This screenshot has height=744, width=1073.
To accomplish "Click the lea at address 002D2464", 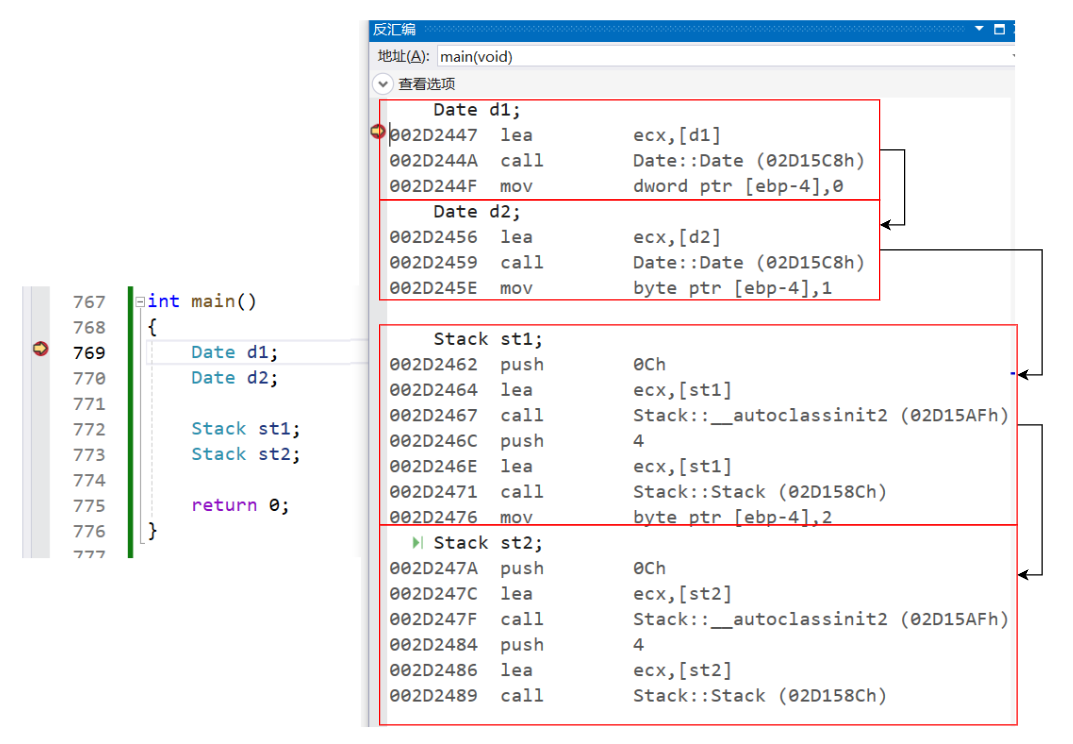I will click(x=560, y=390).
